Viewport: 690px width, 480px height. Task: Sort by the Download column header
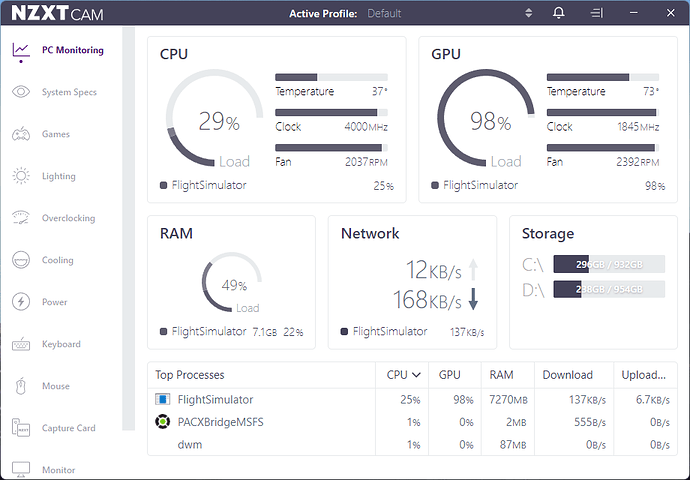click(x=567, y=375)
